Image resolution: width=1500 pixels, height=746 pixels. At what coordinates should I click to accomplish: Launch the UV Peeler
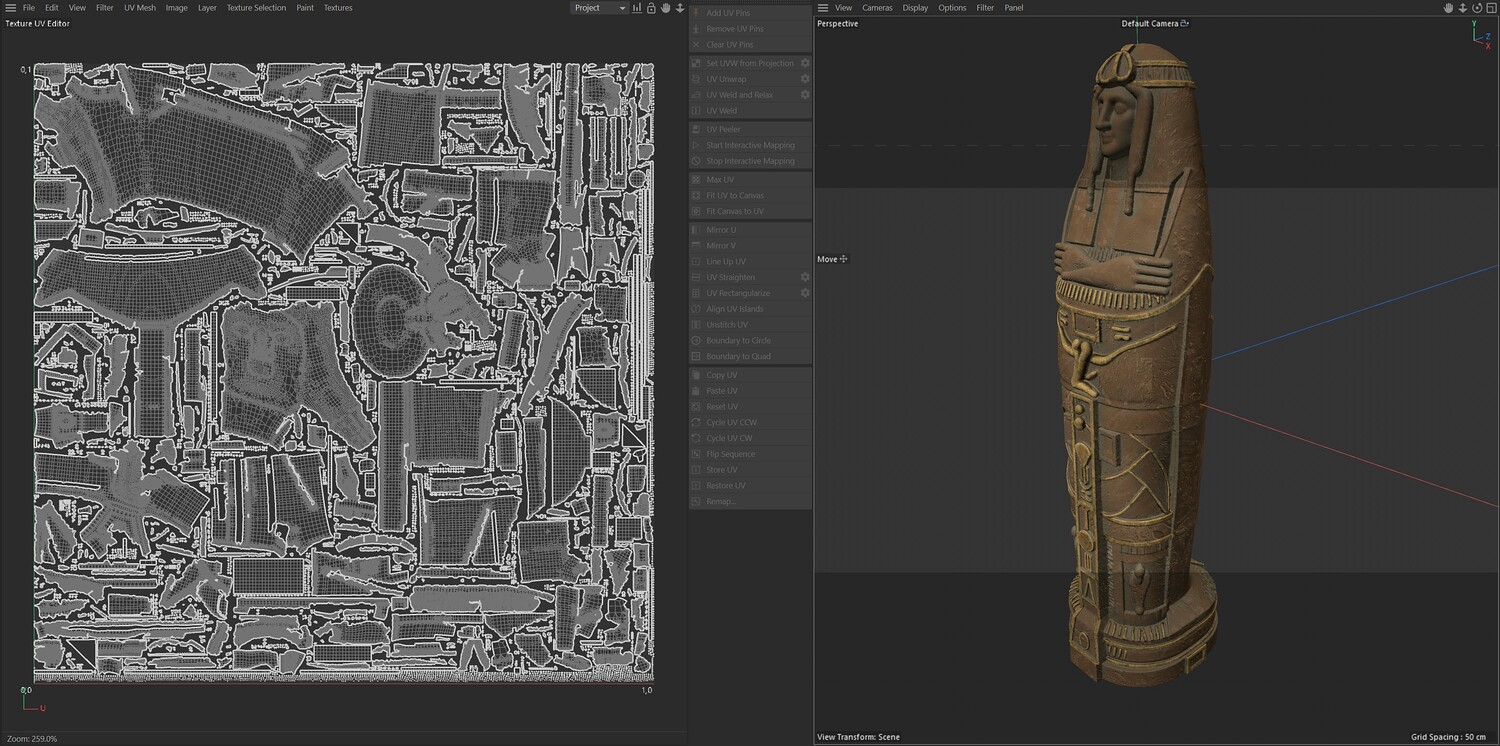(x=750, y=129)
